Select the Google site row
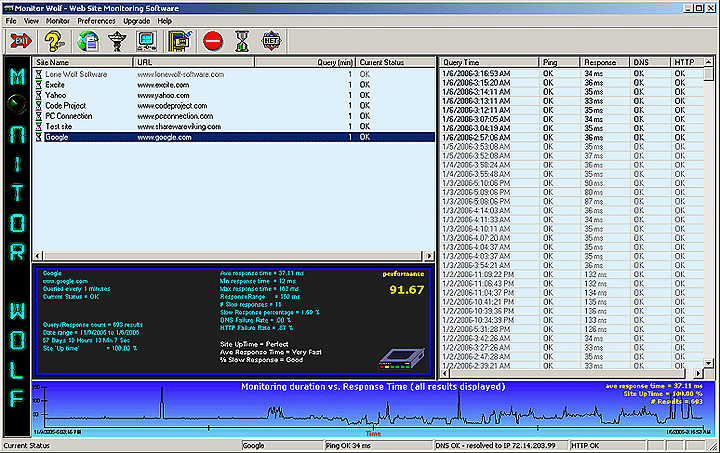720x453 pixels. click(233, 137)
